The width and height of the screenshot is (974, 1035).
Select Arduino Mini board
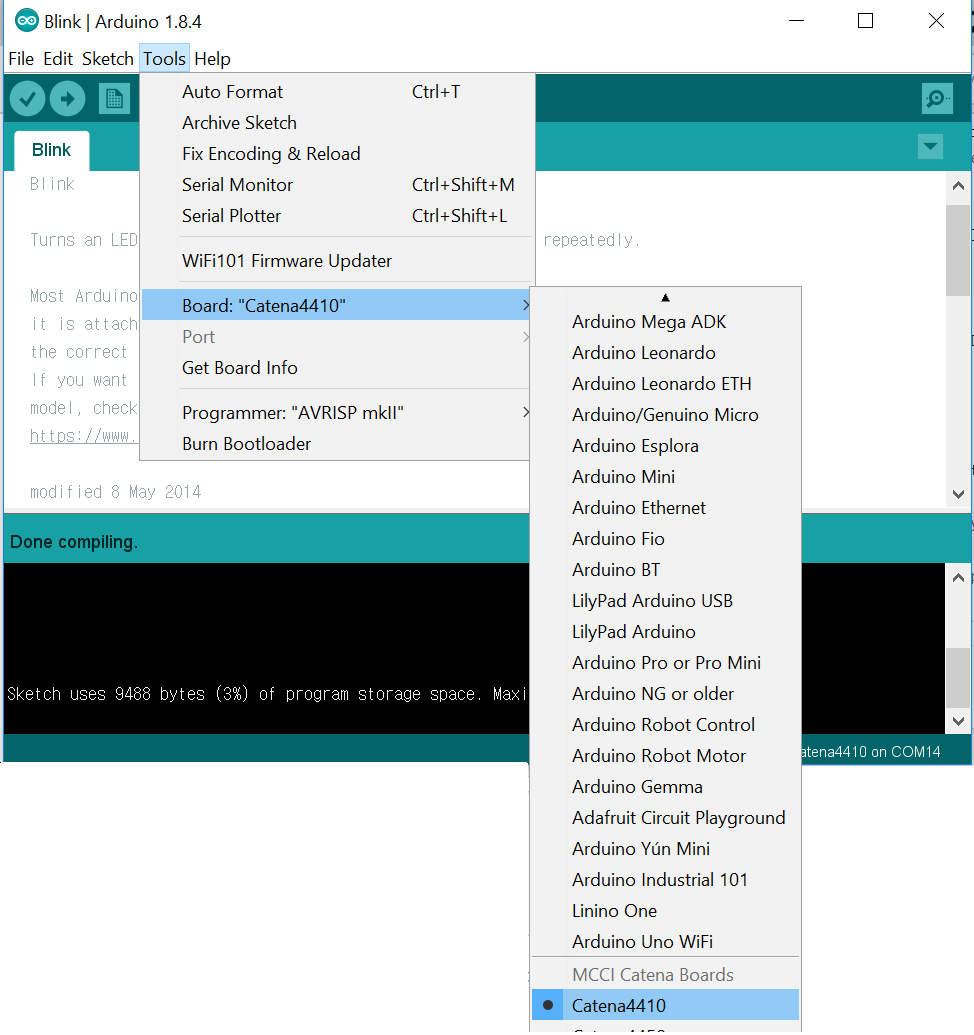[665, 477]
